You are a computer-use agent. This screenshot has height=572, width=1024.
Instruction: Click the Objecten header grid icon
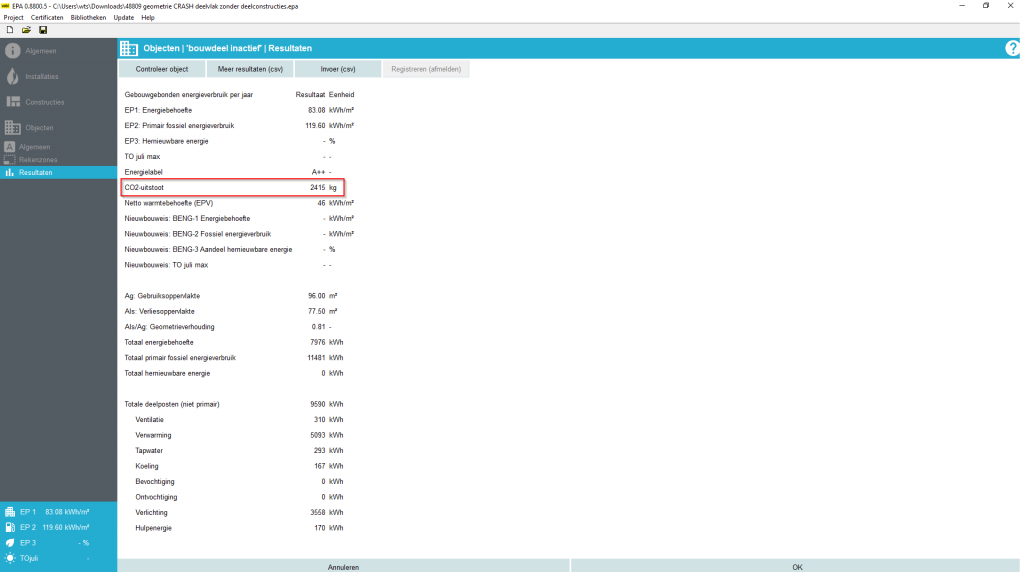pyautogui.click(x=129, y=48)
